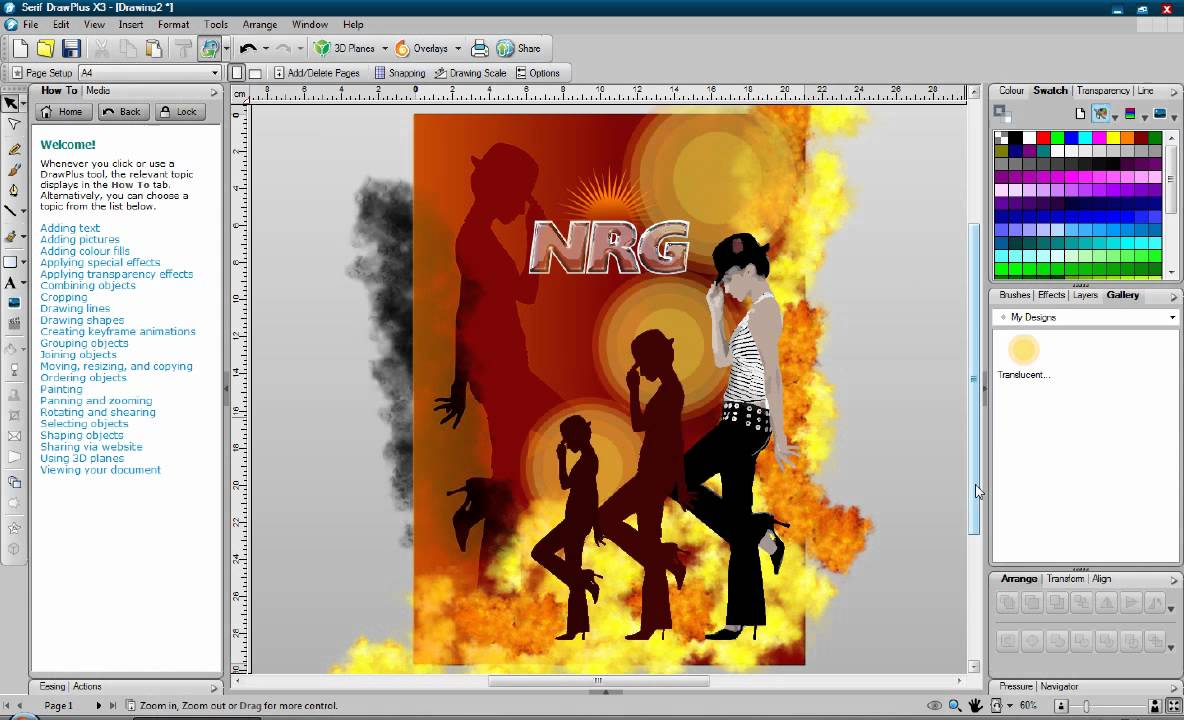Select the Pointer tool
This screenshot has width=1184, height=720.
[12, 103]
